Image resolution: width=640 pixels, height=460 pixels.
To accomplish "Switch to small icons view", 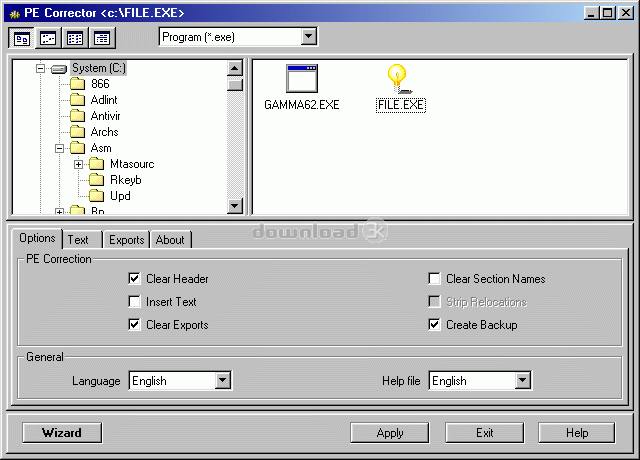I will click(48, 38).
